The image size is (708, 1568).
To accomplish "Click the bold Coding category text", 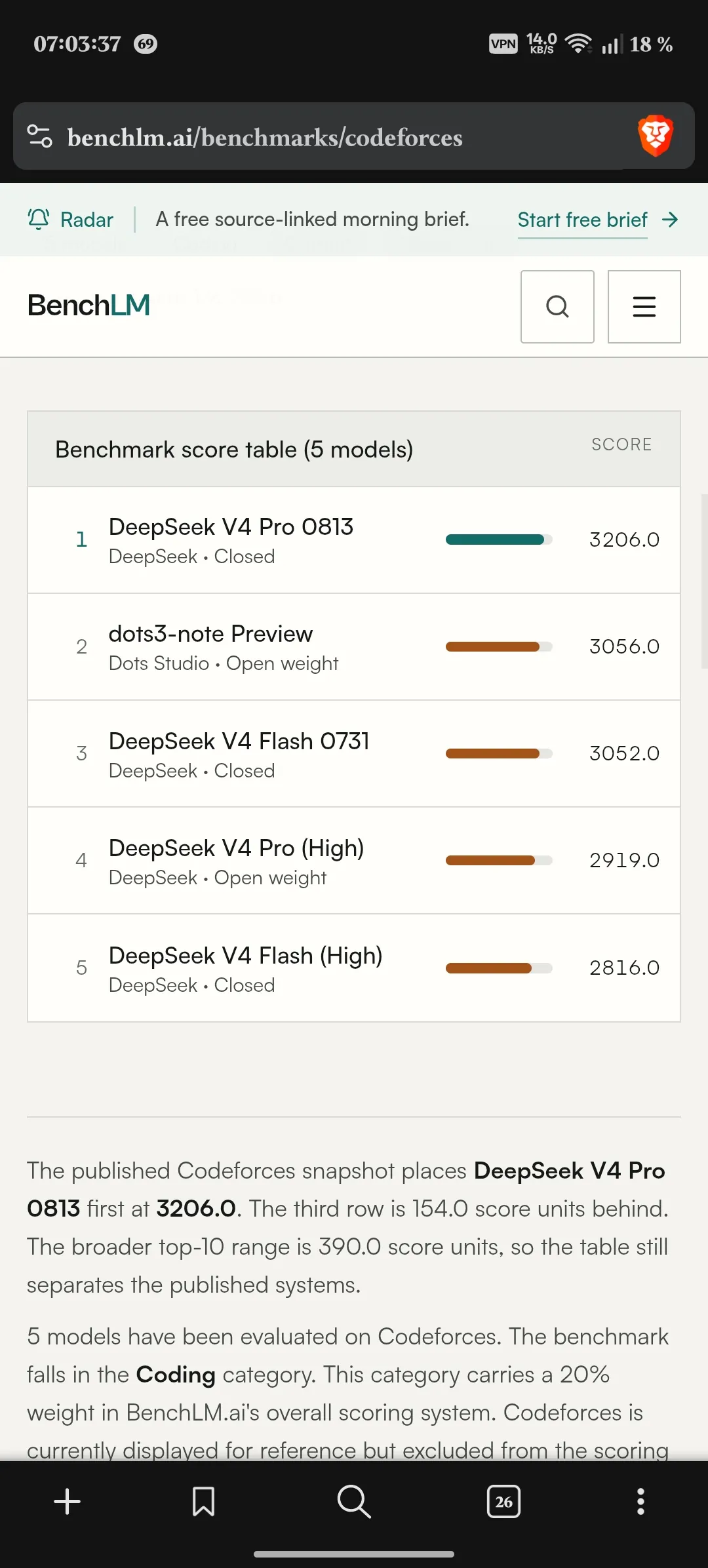I will coord(176,1375).
